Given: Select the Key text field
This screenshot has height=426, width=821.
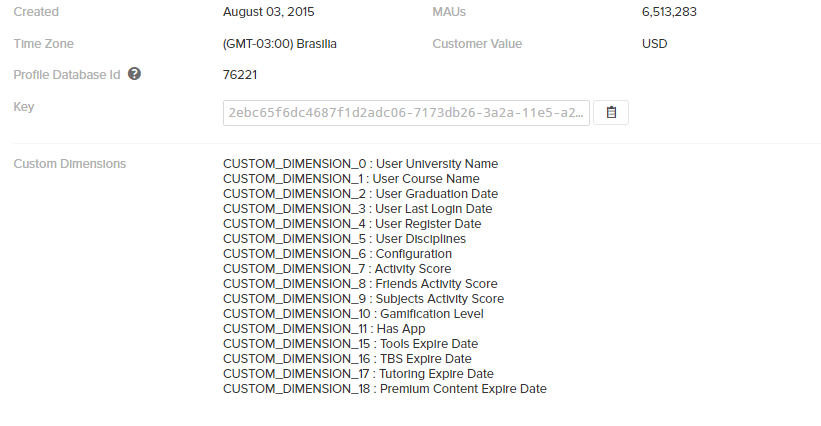Looking at the screenshot, I should [406, 113].
